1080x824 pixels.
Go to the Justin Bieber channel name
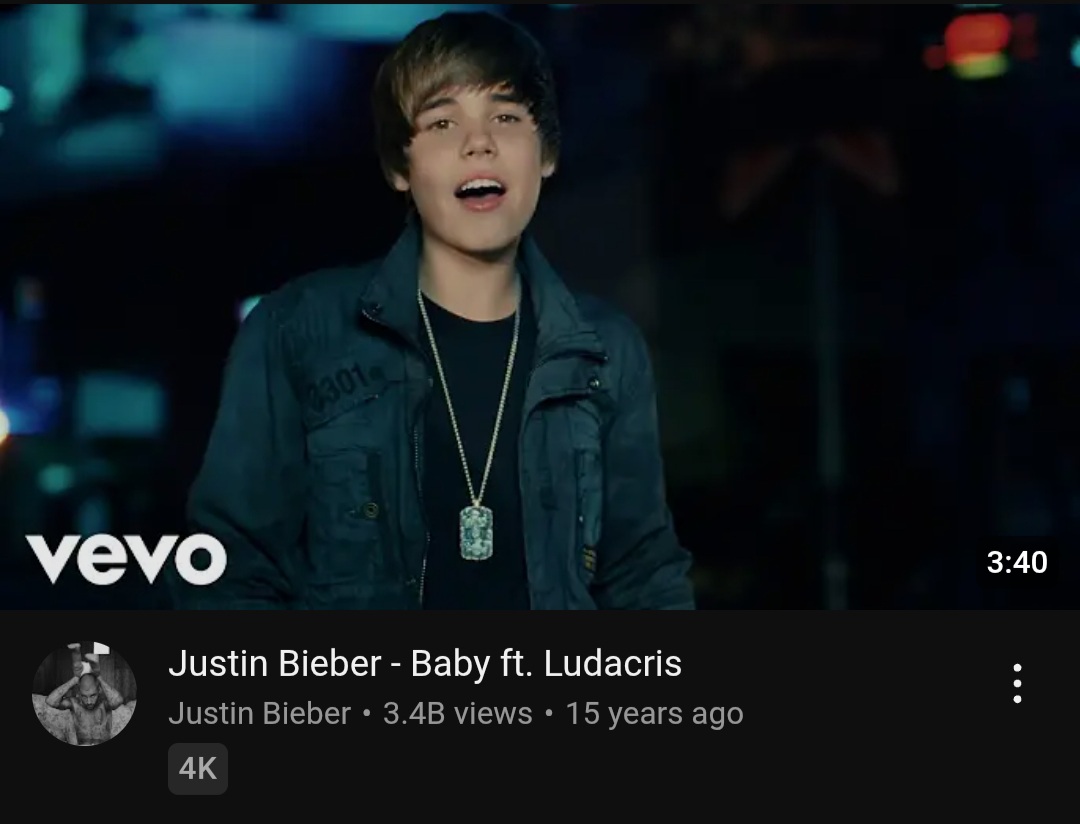pyautogui.click(x=260, y=714)
